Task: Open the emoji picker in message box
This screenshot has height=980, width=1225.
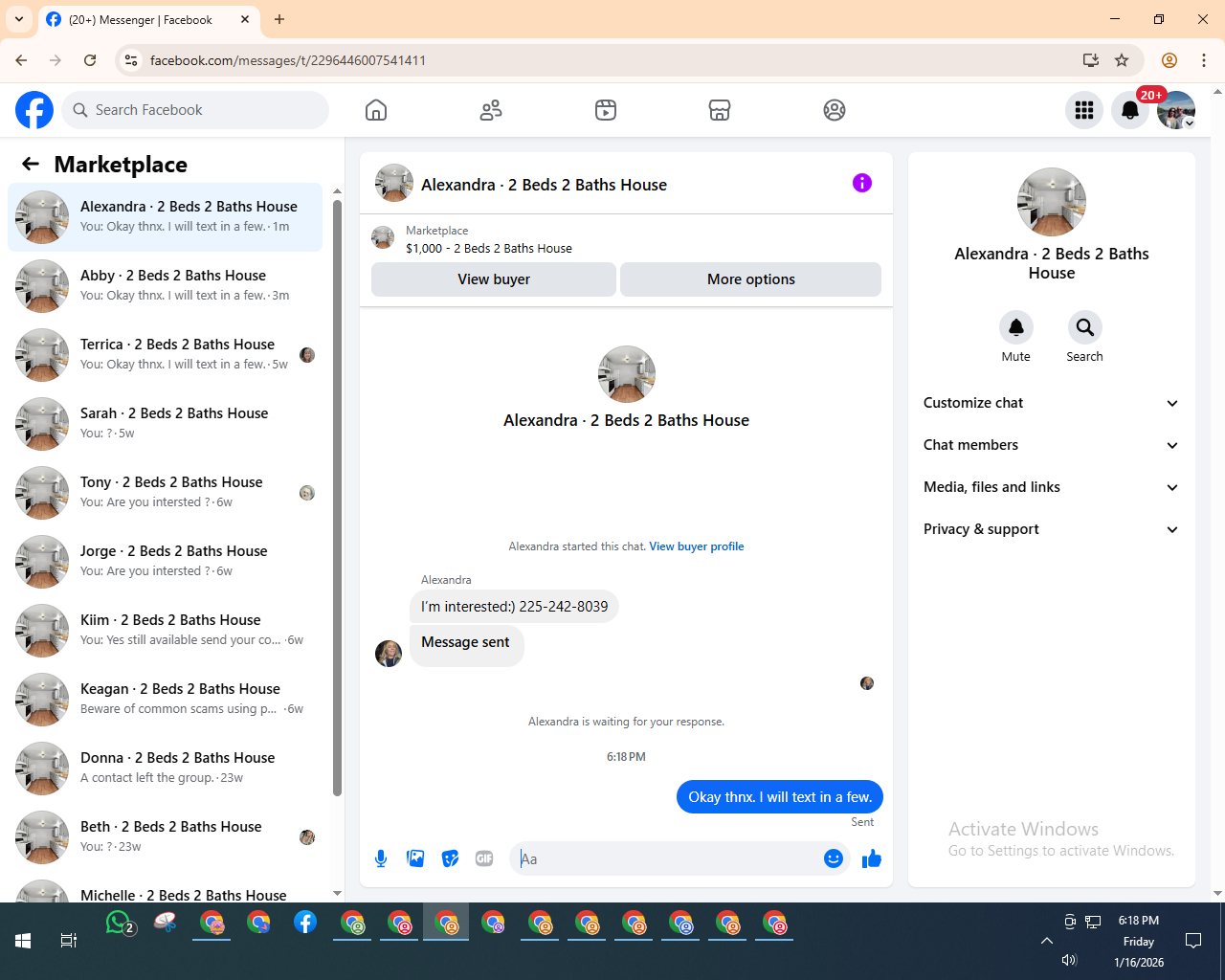Action: 834,858
